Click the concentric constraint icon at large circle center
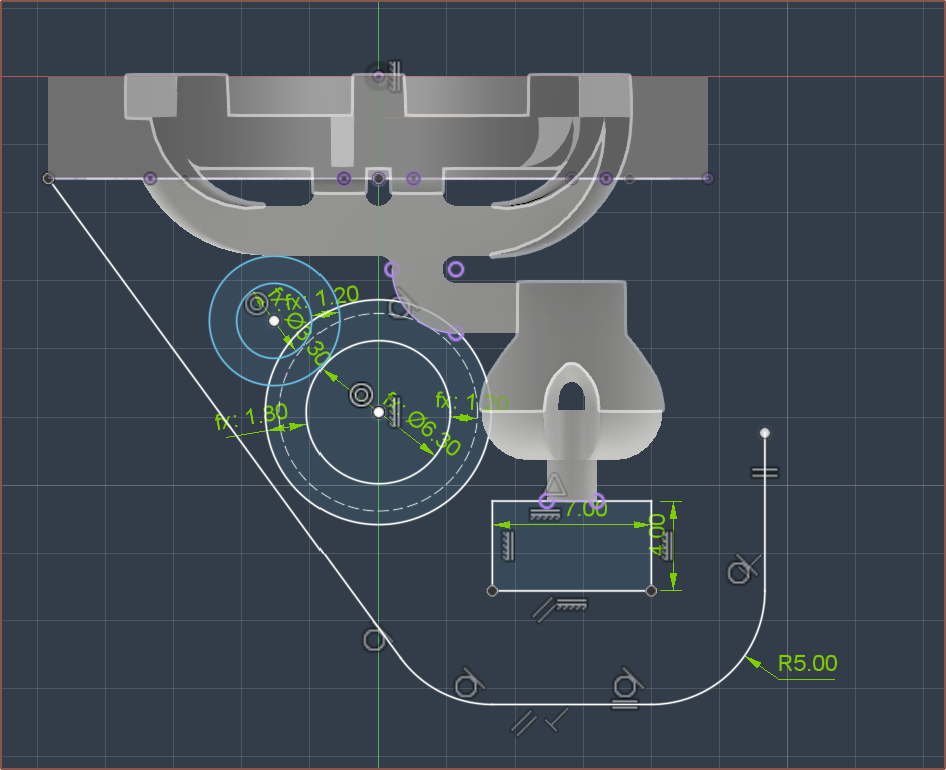 (361, 395)
